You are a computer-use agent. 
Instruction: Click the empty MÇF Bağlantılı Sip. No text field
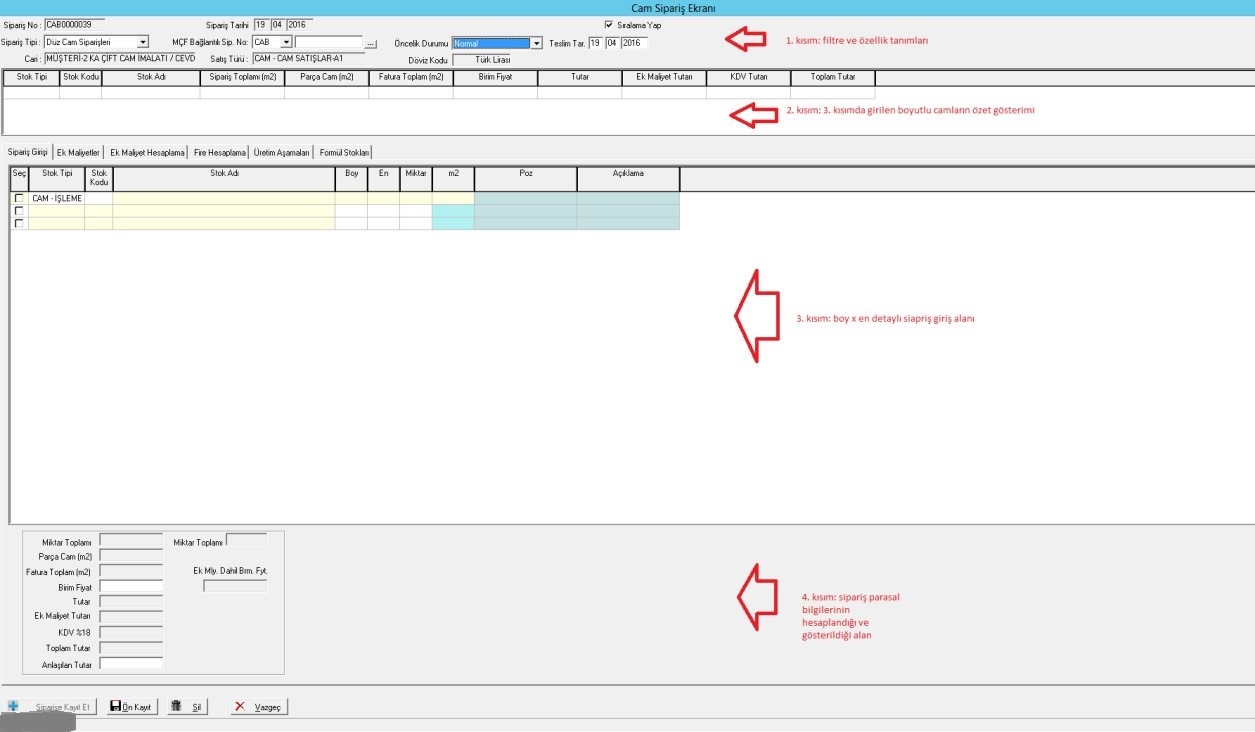328,43
